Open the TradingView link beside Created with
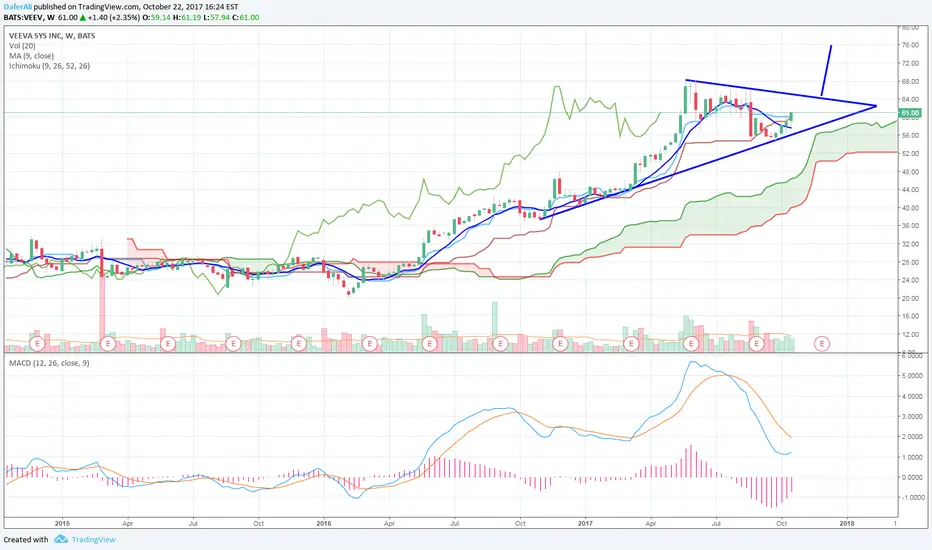 tap(93, 540)
